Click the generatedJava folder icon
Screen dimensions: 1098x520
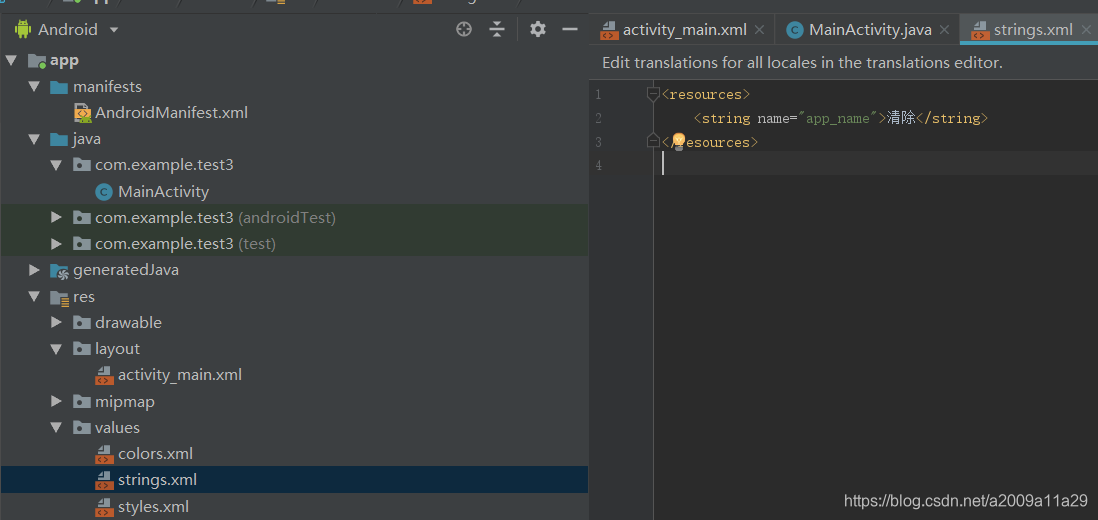pos(59,271)
